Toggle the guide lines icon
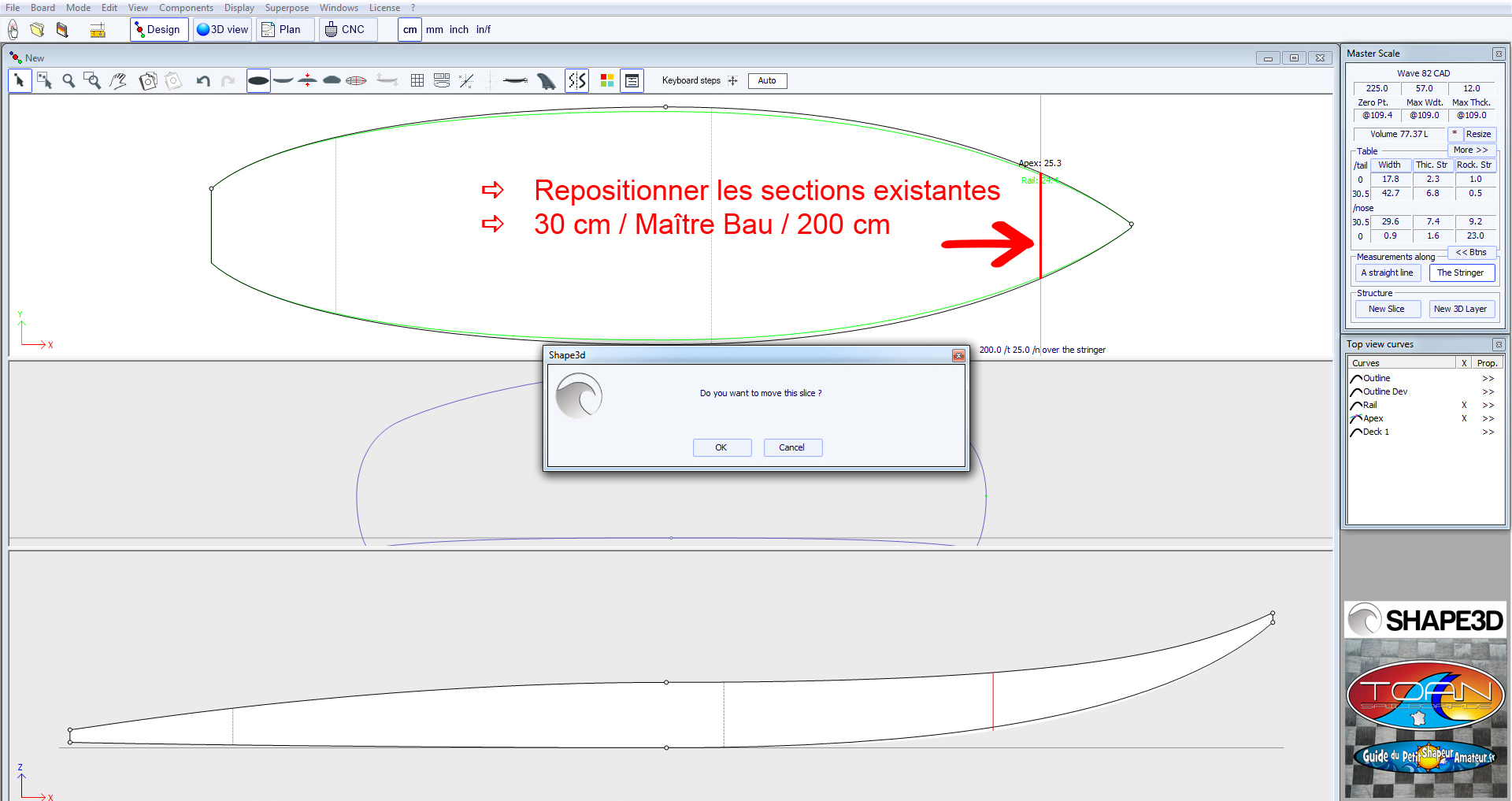 click(466, 80)
